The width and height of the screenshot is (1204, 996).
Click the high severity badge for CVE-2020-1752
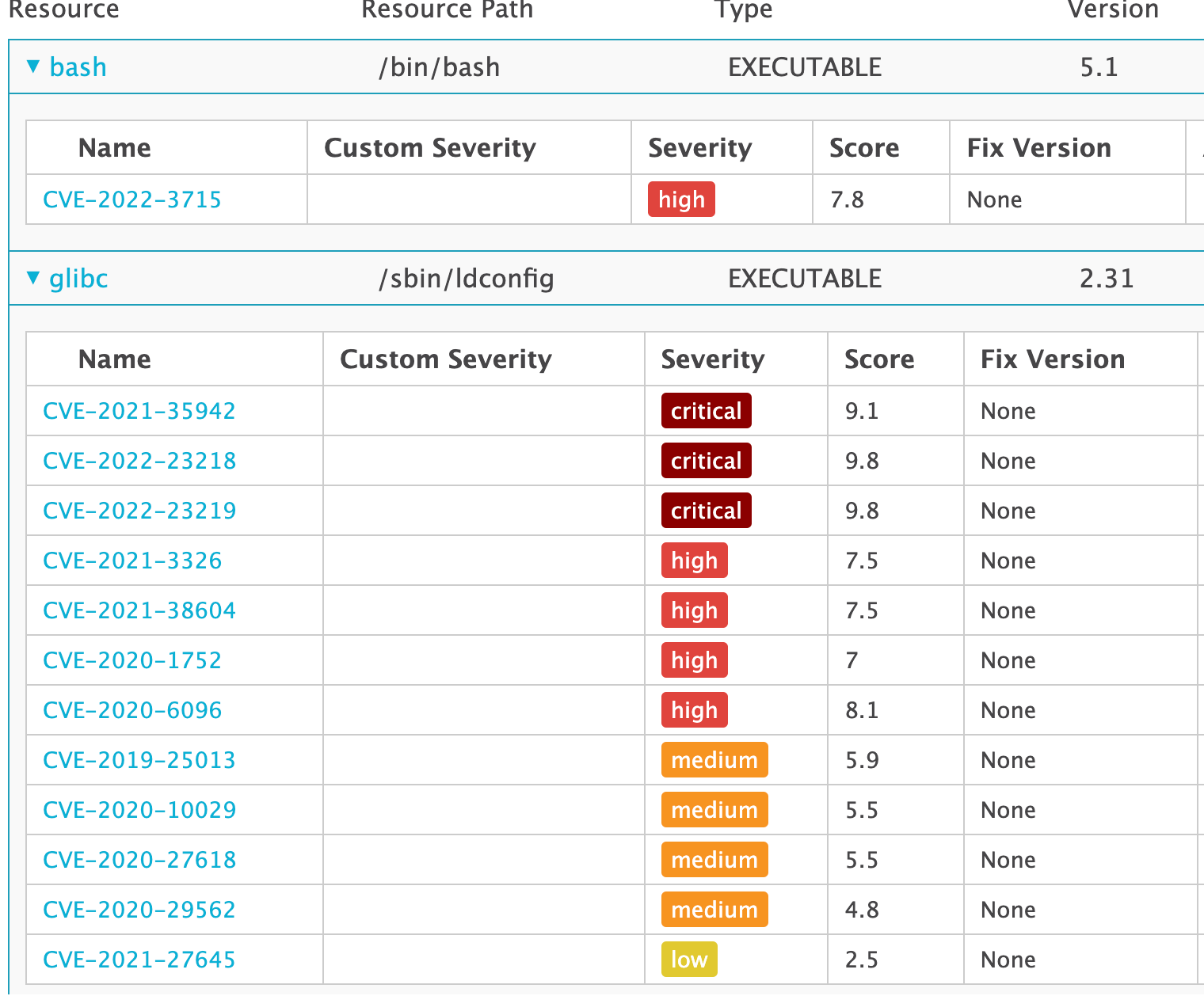(694, 660)
